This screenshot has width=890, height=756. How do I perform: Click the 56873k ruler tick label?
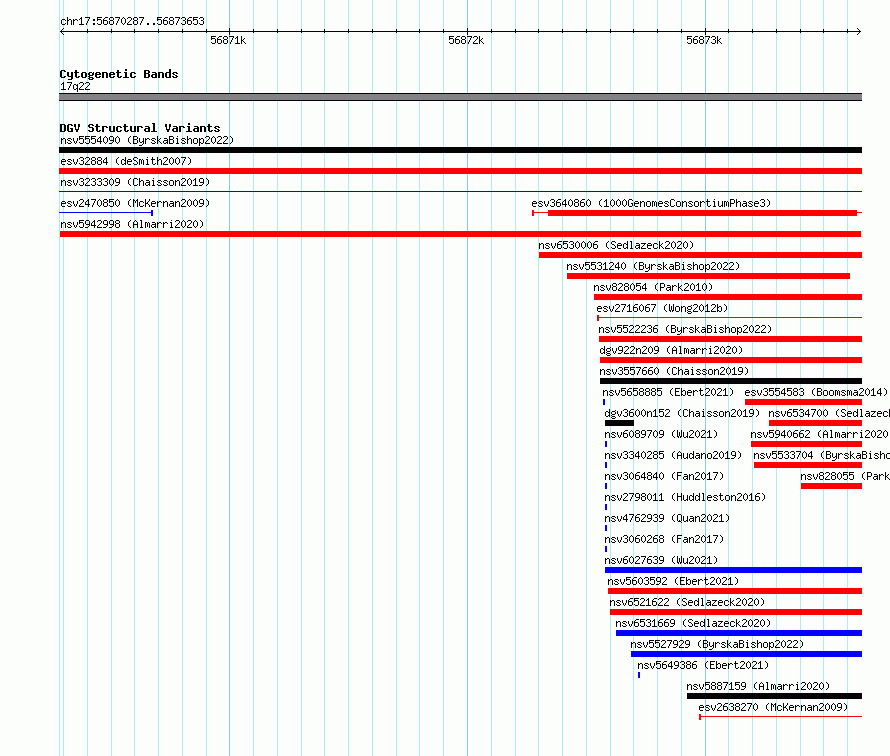click(704, 40)
